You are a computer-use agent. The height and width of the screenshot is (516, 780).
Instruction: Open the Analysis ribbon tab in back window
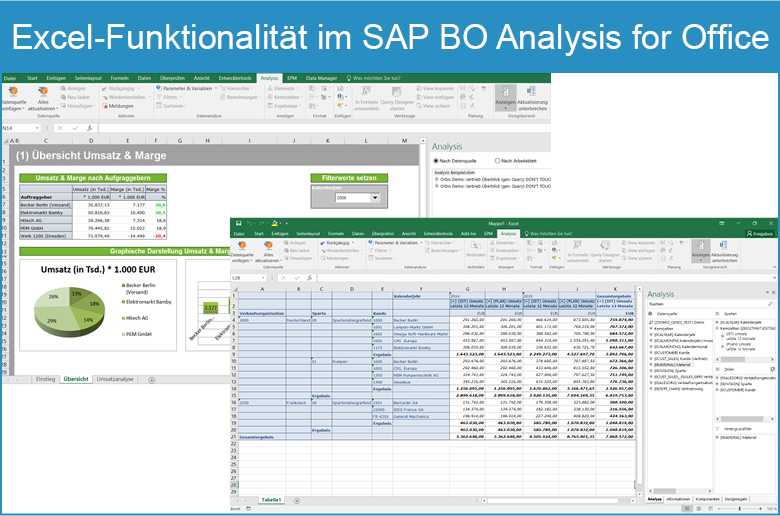[269, 78]
